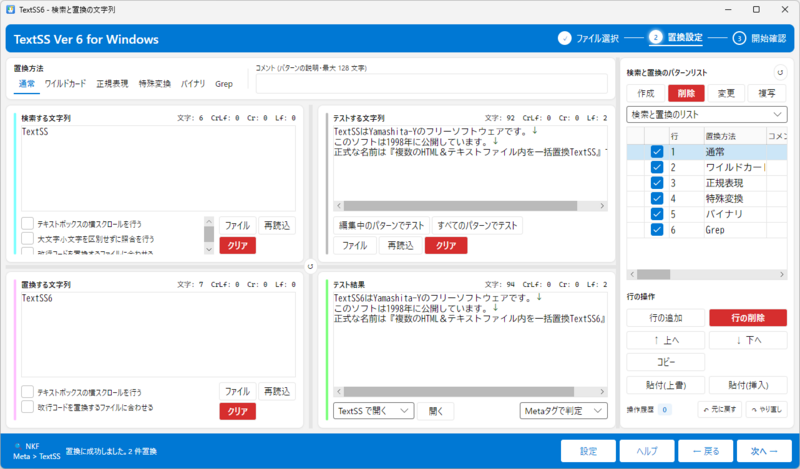Click the 複写 button

(x=767, y=93)
